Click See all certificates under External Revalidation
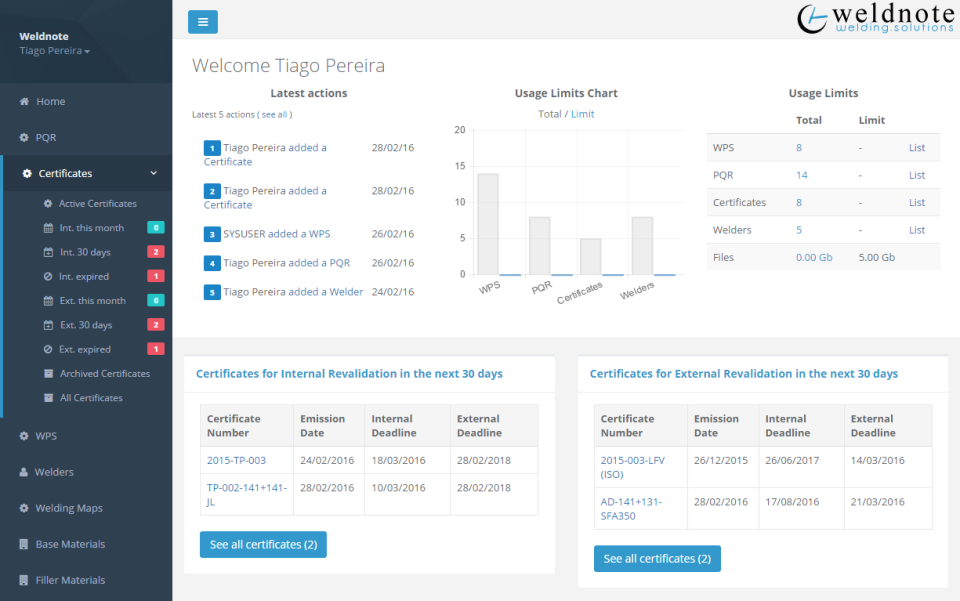Image resolution: width=960 pixels, height=601 pixels. [657, 559]
